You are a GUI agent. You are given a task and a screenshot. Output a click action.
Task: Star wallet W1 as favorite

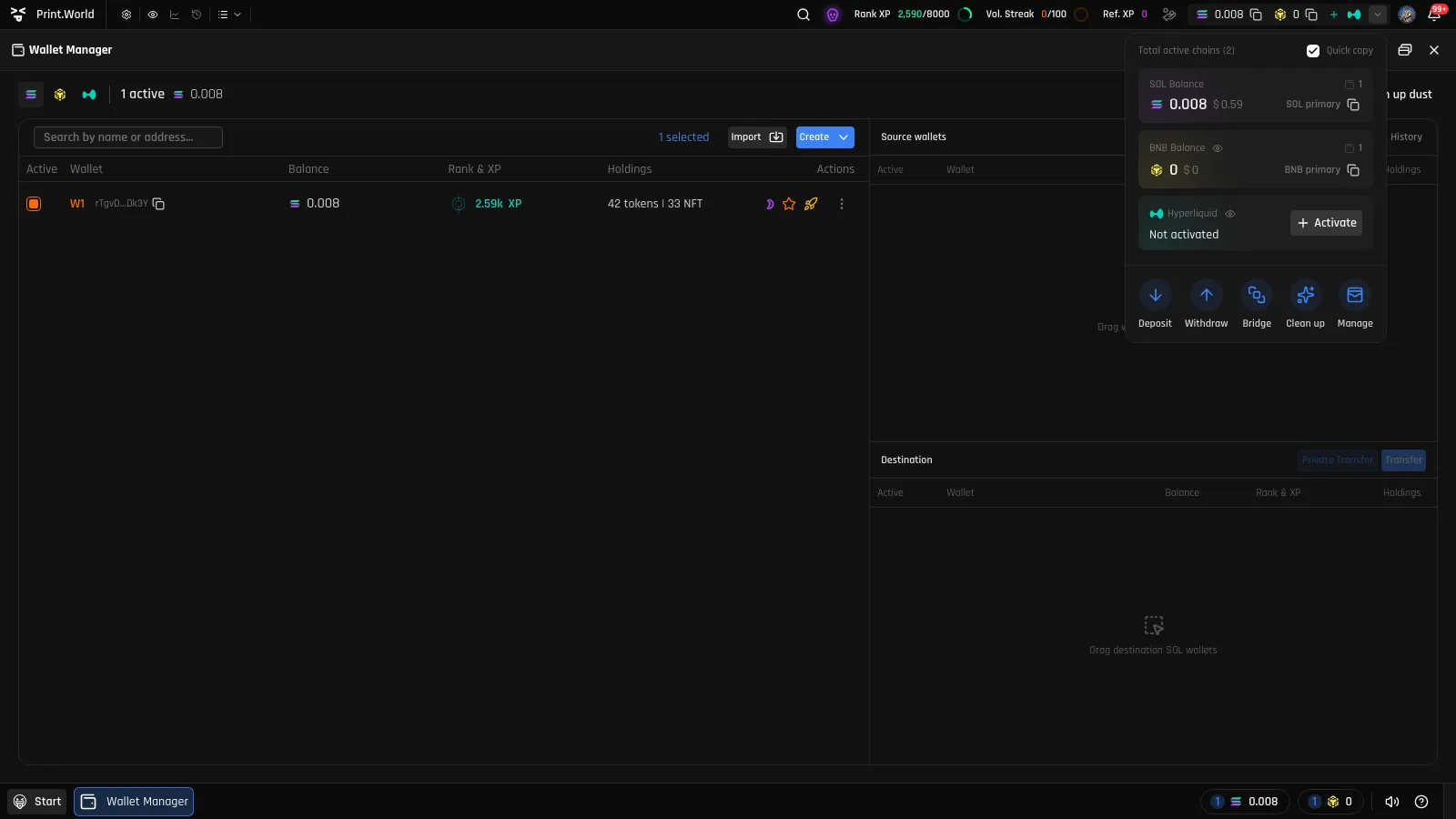(x=789, y=204)
